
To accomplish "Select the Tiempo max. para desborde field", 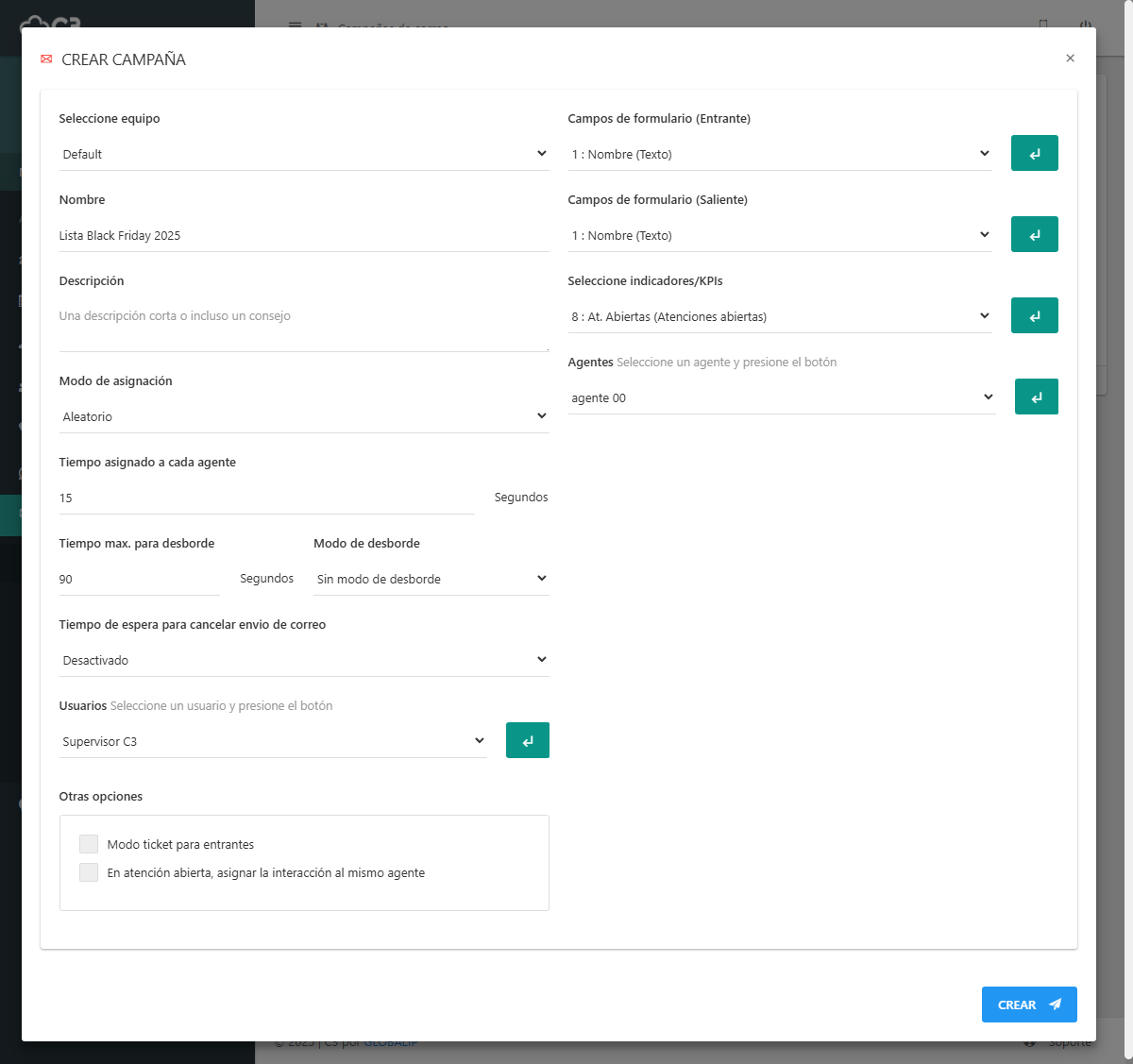I will coord(139,579).
